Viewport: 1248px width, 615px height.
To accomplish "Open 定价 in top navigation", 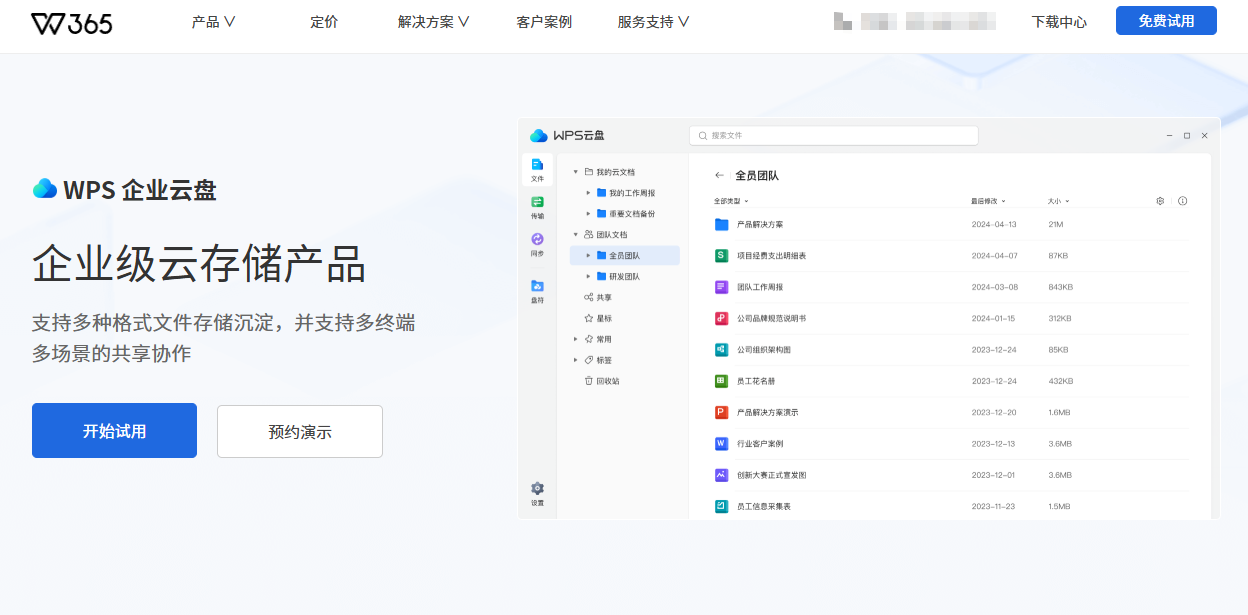I will click(x=324, y=22).
